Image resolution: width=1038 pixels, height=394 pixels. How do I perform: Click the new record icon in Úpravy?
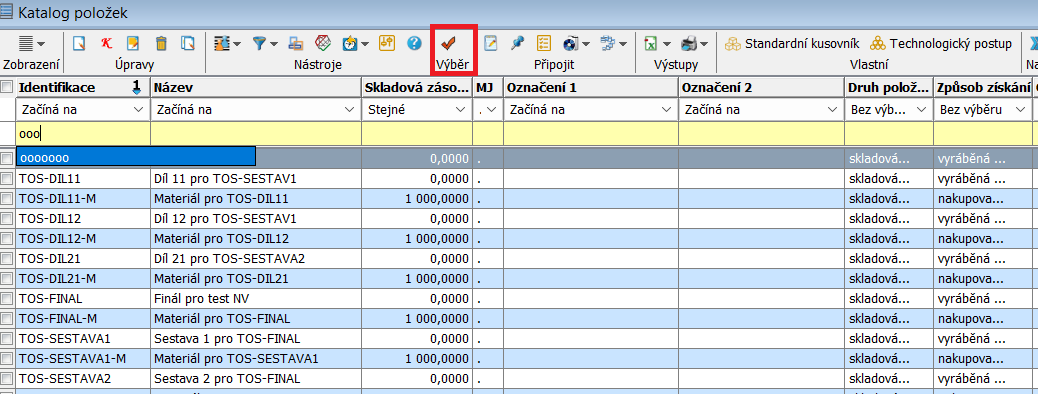pos(79,44)
